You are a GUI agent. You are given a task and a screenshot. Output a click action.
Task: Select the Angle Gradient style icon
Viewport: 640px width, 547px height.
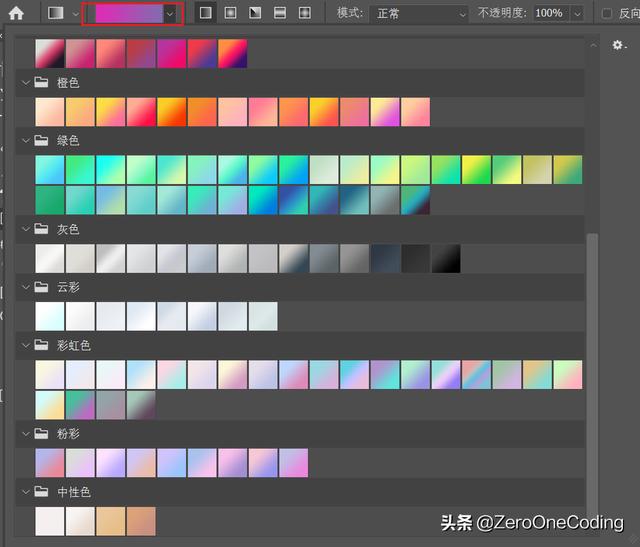(x=255, y=13)
